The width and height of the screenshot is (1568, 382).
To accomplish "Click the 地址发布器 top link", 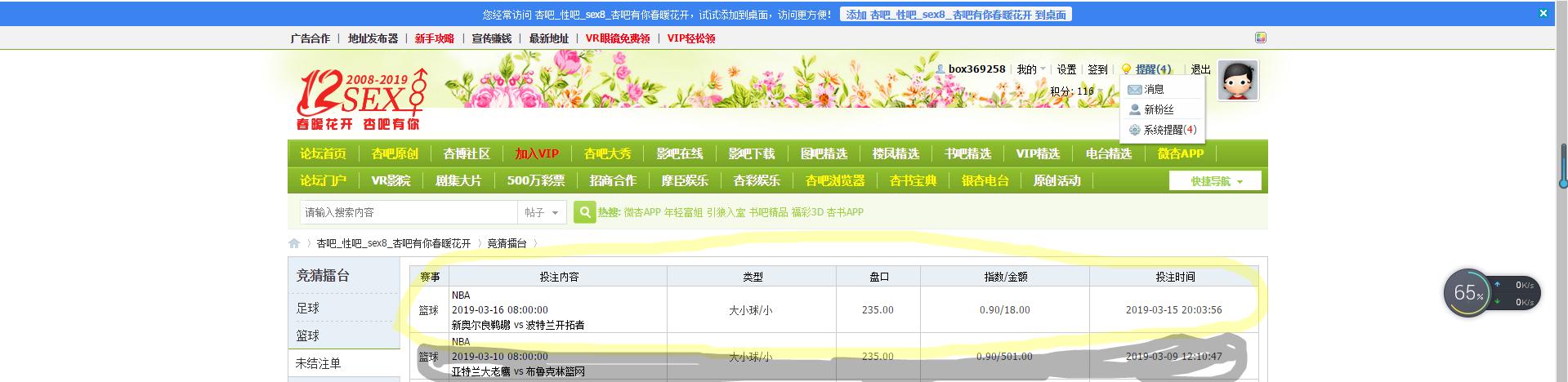I will [x=373, y=38].
